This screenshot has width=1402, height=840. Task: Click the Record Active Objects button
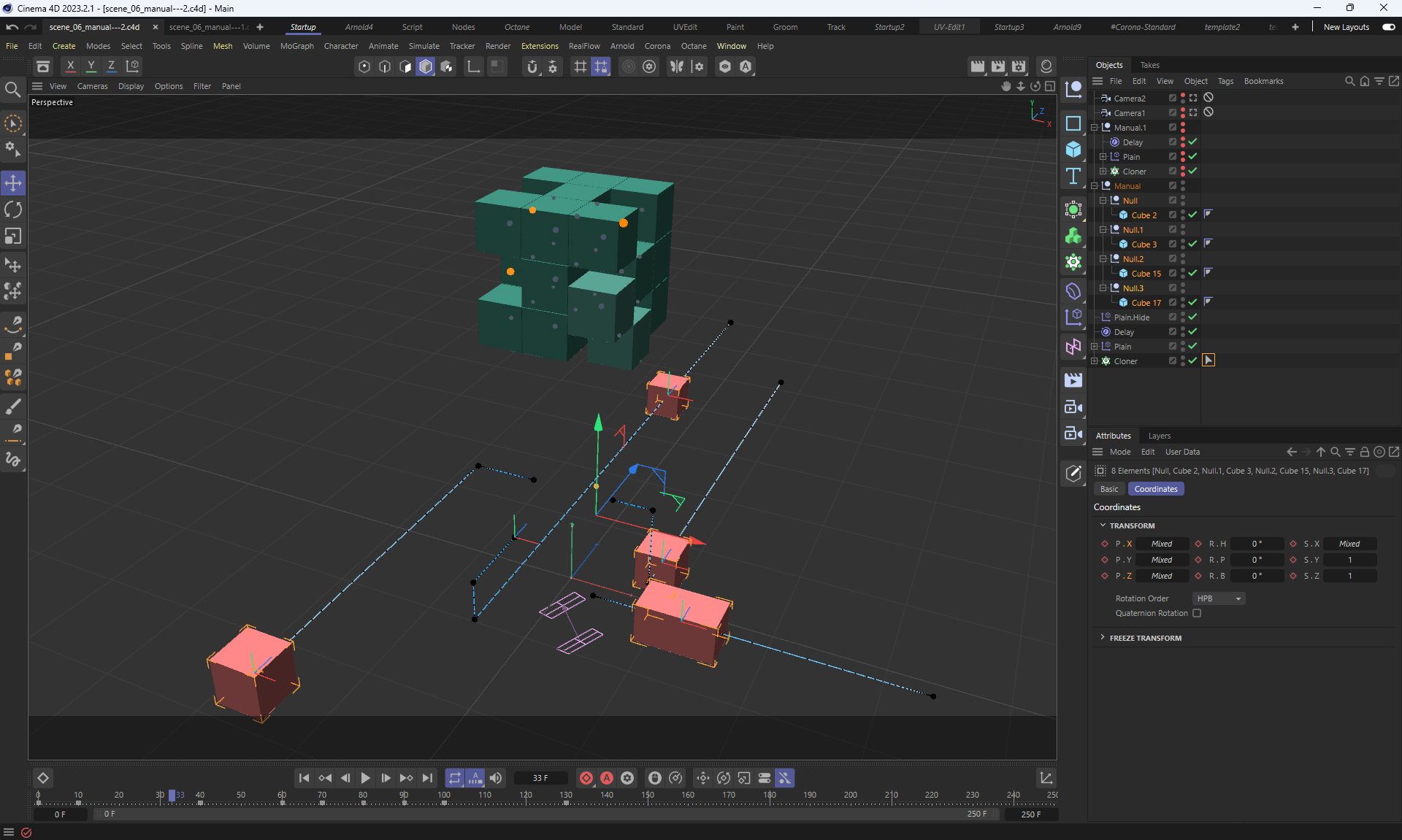pyautogui.click(x=586, y=778)
